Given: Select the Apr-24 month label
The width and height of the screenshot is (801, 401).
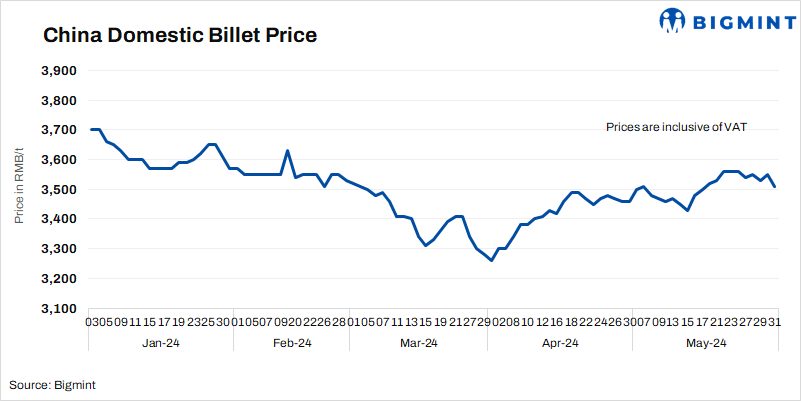Looking at the screenshot, I should click(559, 343).
